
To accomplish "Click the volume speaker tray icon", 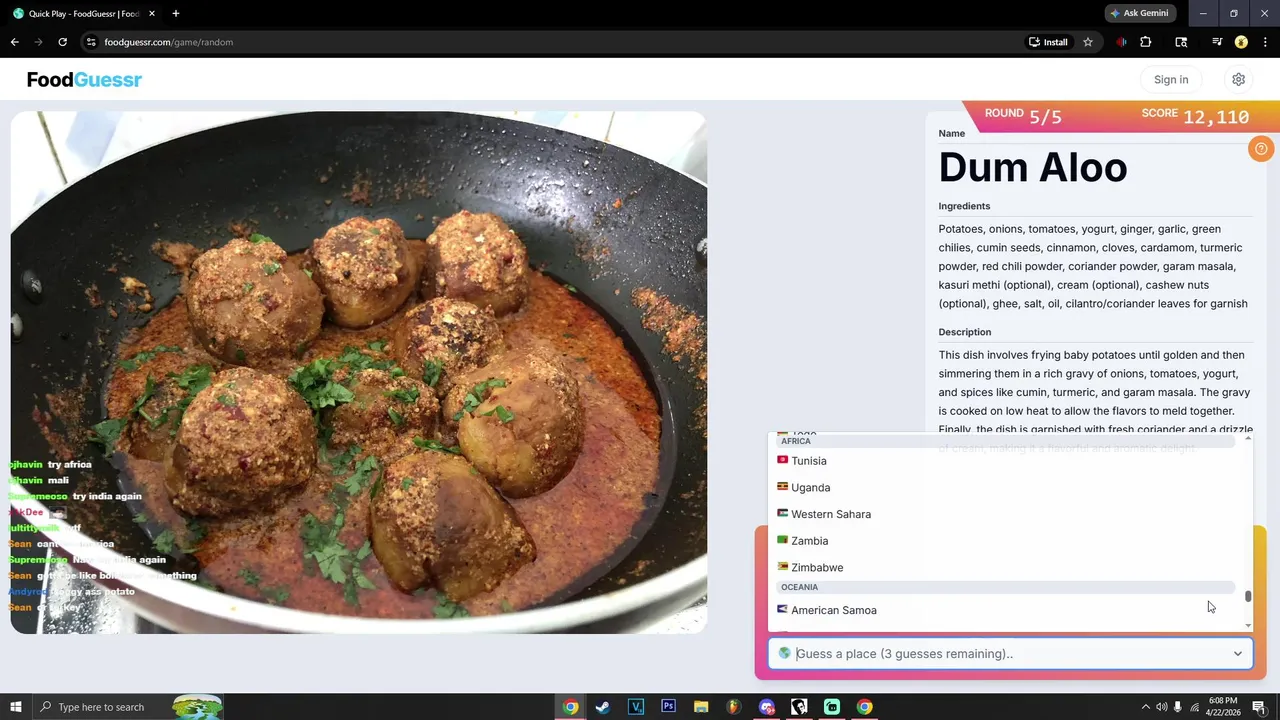I will [1162, 707].
